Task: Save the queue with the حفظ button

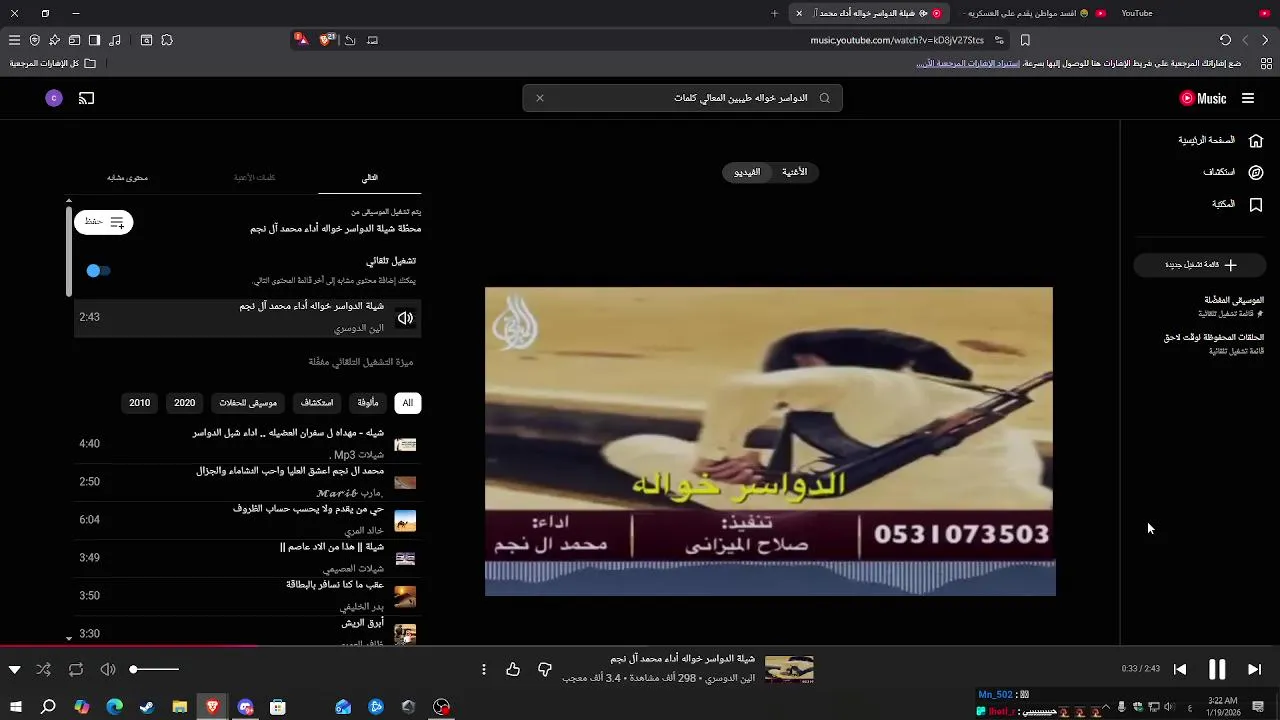Action: (104, 222)
